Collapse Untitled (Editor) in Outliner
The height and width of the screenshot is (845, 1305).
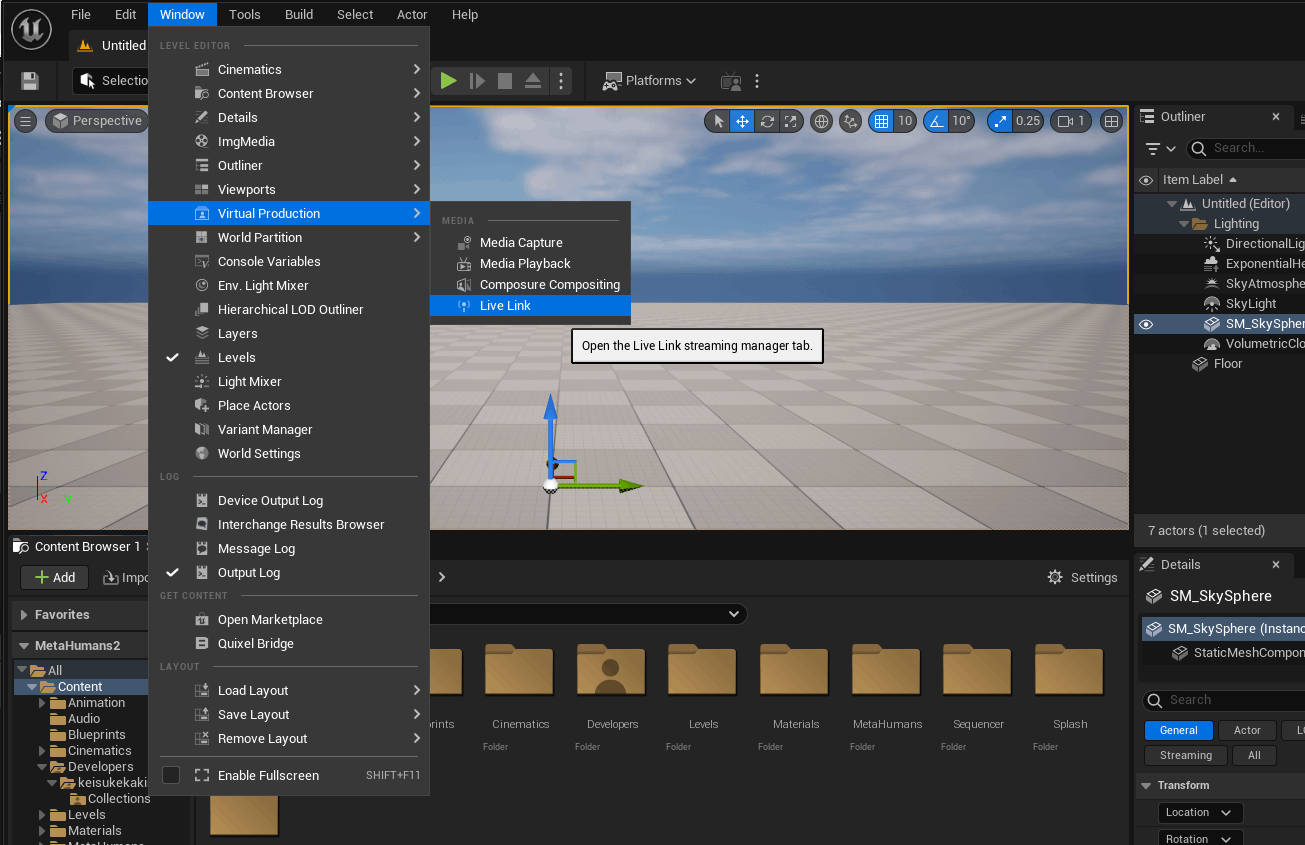(x=1171, y=204)
